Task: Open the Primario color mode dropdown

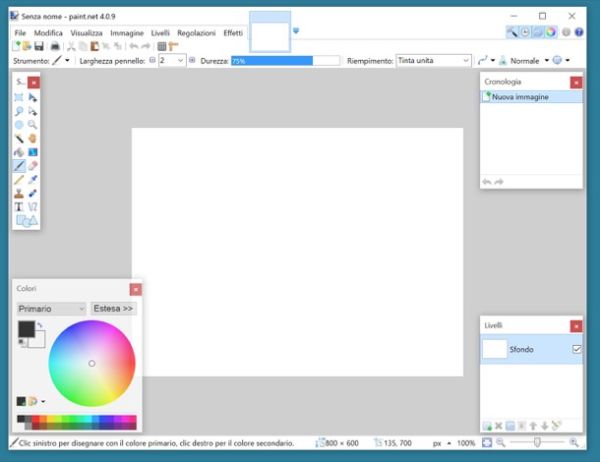Action: (51, 309)
